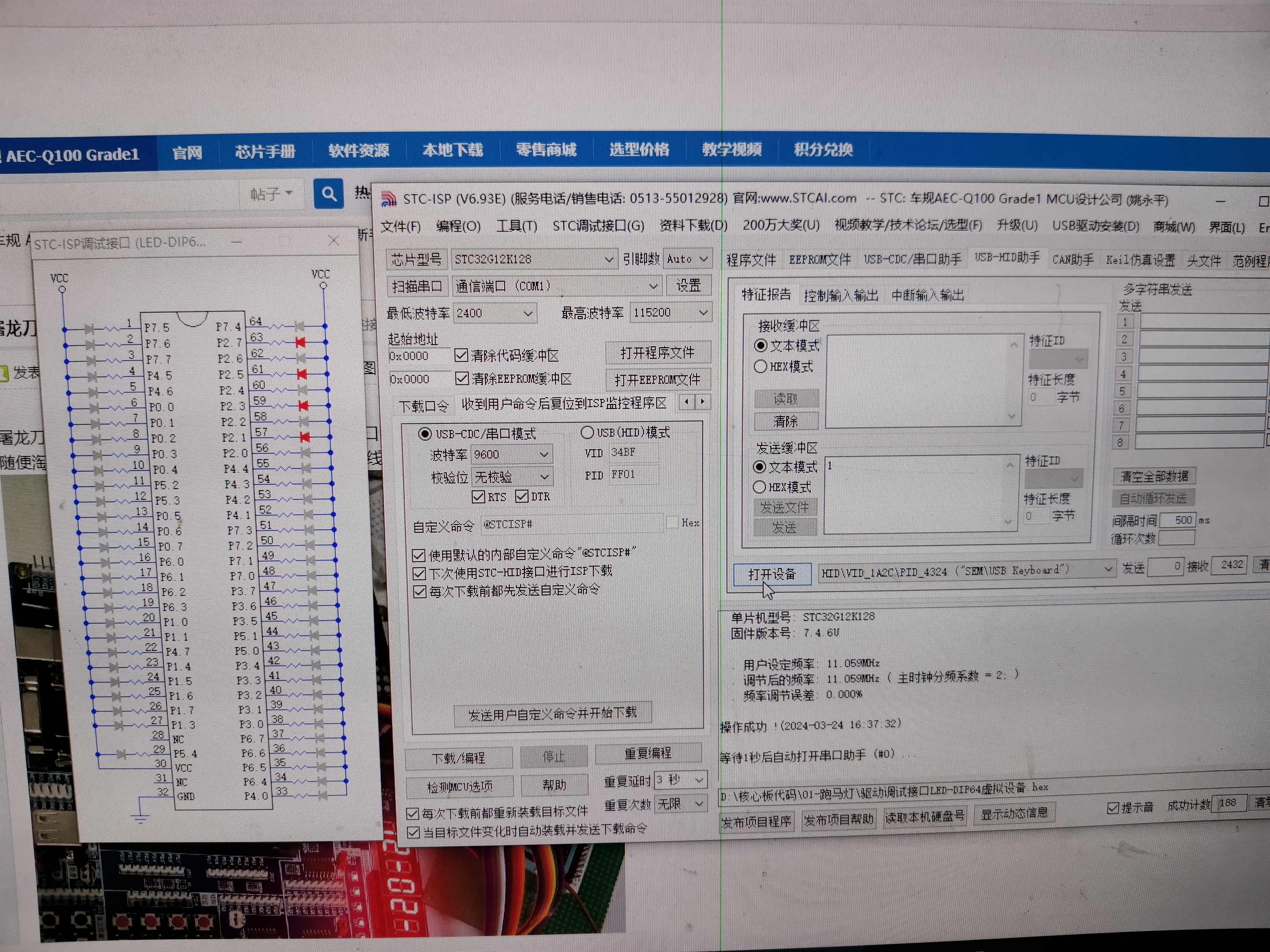
Task: Toggle the 提示音 checkbox
Action: [1113, 808]
